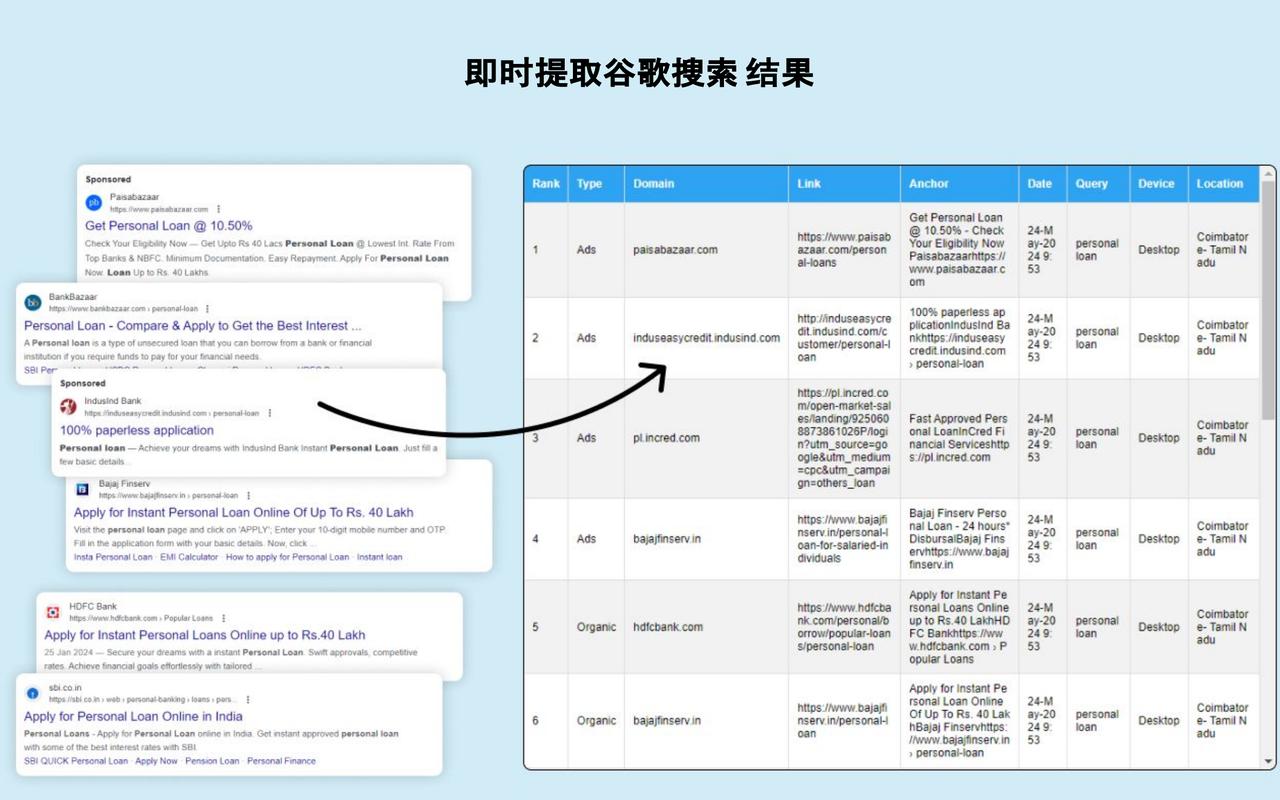Screen dimensions: 1280x800
Task: Open 'Apply for Personal Loan Online in India'
Action: (134, 716)
